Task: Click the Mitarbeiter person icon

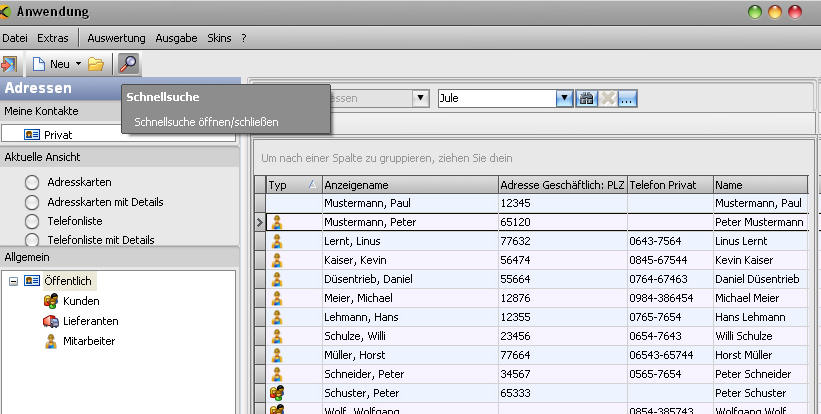Action: 51,341
